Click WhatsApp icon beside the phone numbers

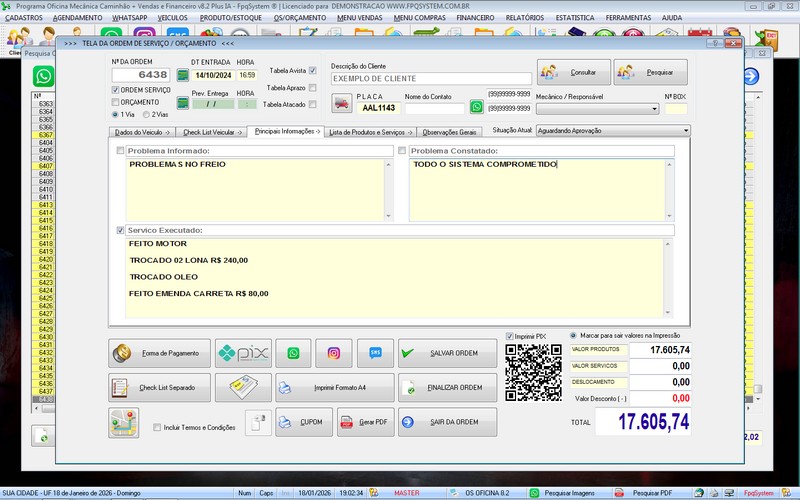pyautogui.click(x=477, y=107)
